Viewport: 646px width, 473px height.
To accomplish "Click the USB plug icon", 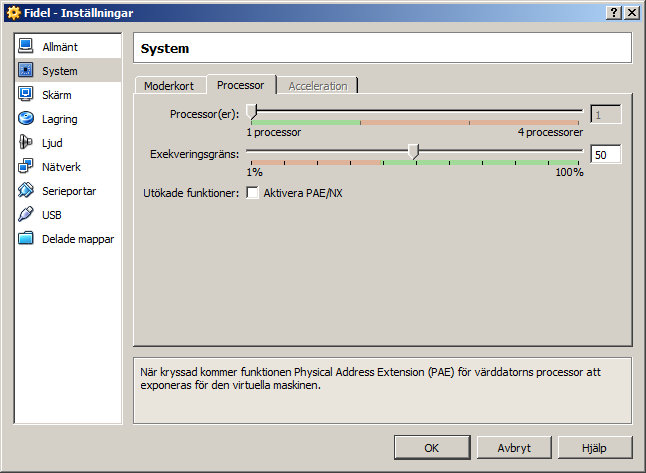I will [x=26, y=215].
